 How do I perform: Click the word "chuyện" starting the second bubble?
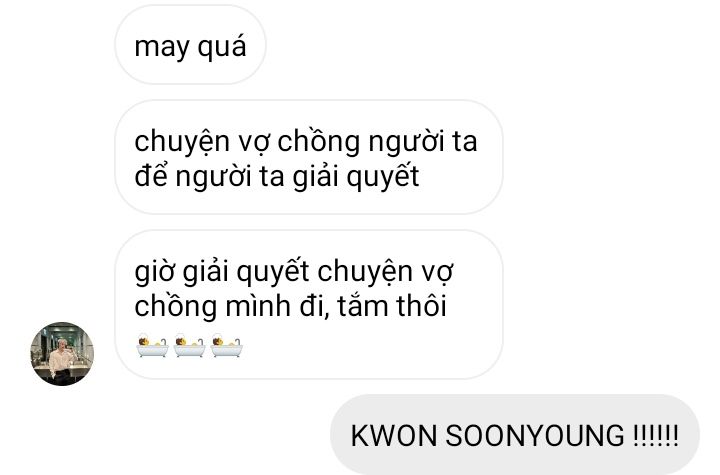click(182, 142)
